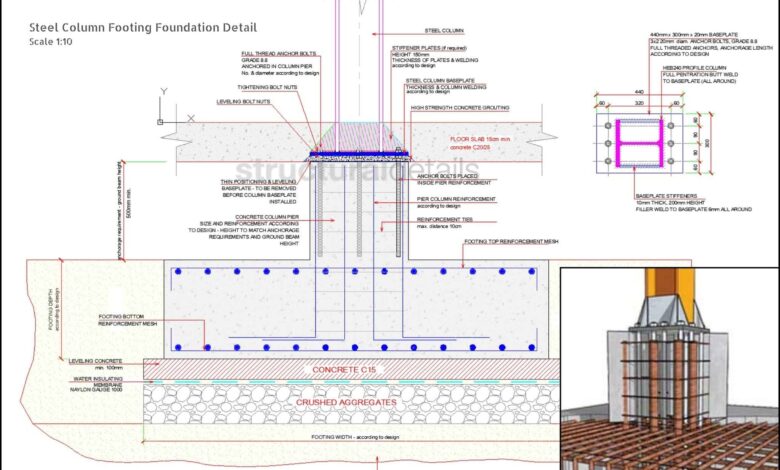
Task: Click the "ANCHORED IN COLUMN PIER" text line
Action: click(277, 67)
